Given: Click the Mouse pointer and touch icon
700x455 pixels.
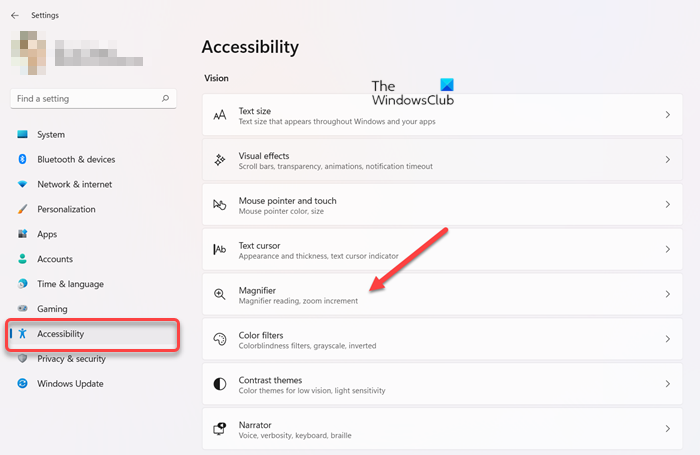Looking at the screenshot, I should click(220, 205).
